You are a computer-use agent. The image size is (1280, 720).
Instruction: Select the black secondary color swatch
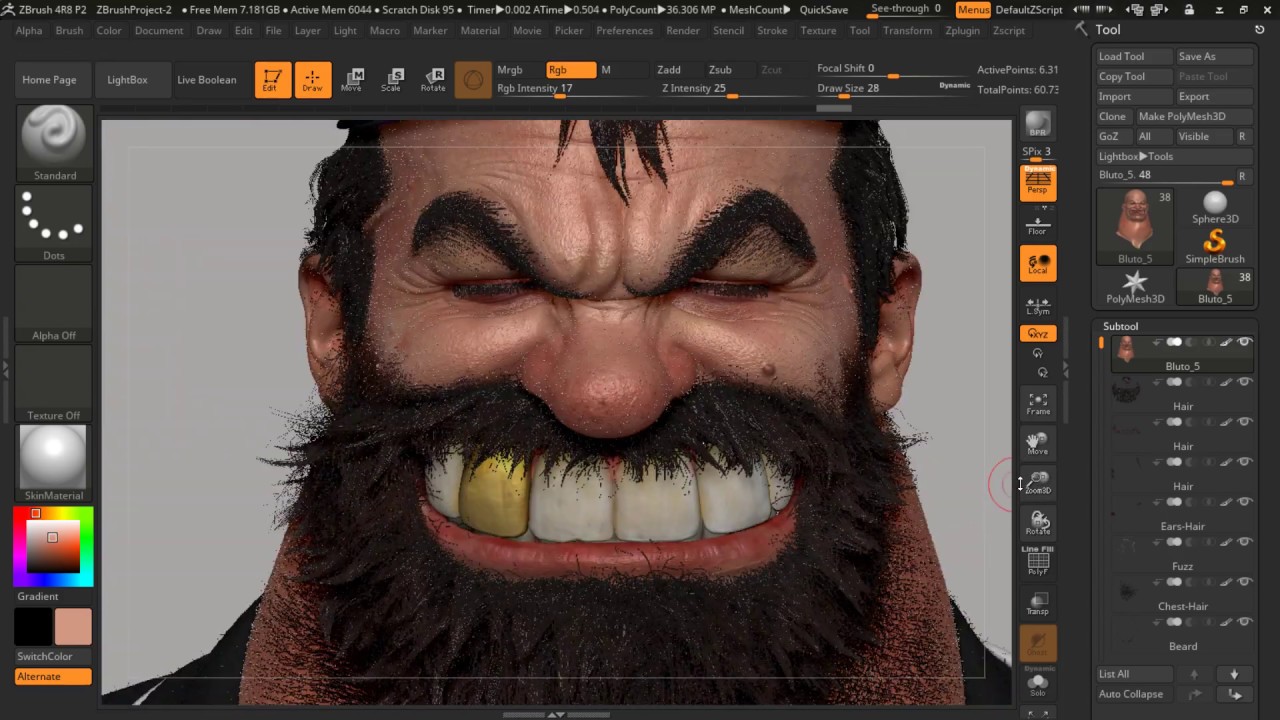(x=32, y=627)
